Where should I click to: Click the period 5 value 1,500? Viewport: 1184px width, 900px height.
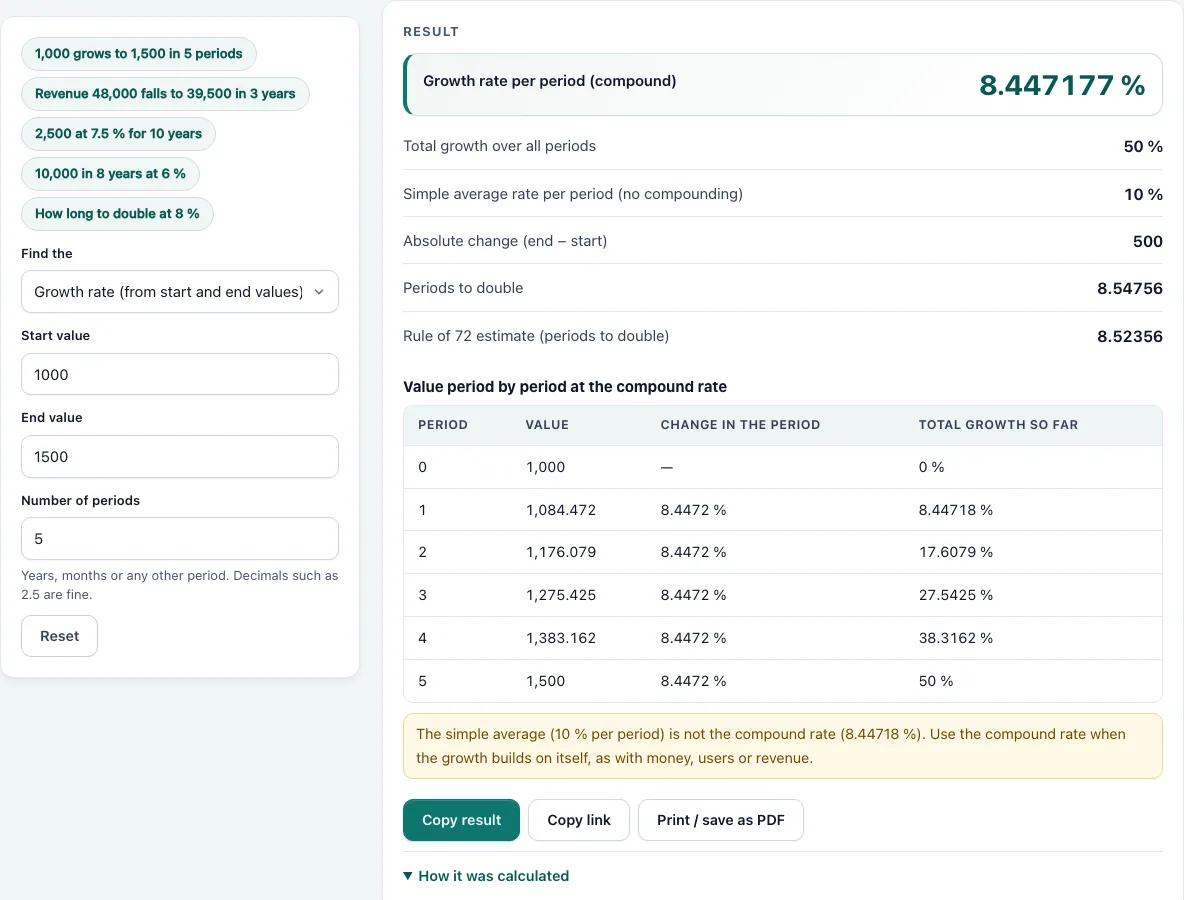click(545, 682)
